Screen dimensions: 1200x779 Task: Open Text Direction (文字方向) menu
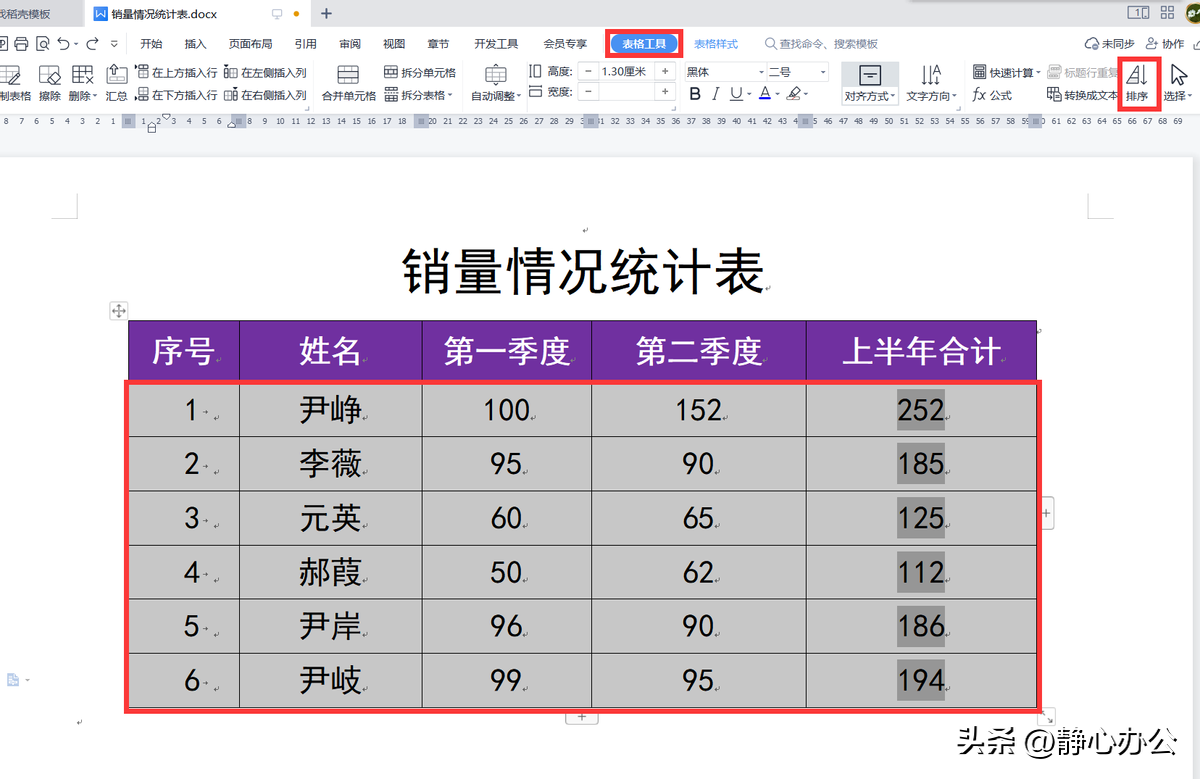931,83
